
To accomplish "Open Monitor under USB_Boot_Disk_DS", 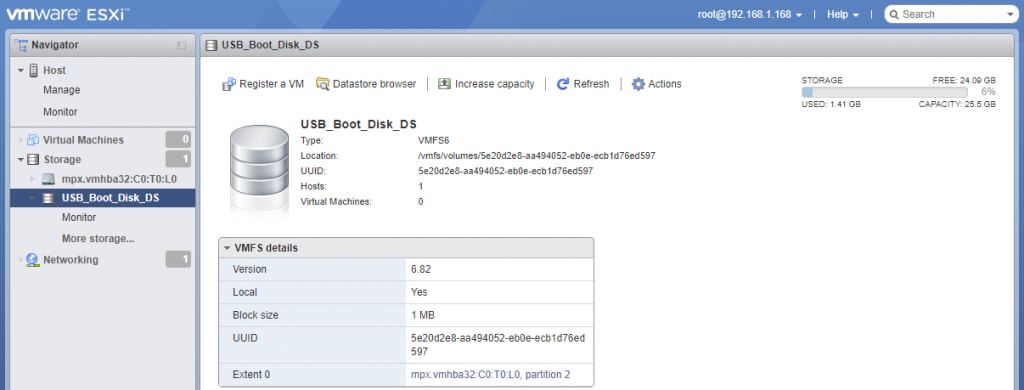I will 79,218.
